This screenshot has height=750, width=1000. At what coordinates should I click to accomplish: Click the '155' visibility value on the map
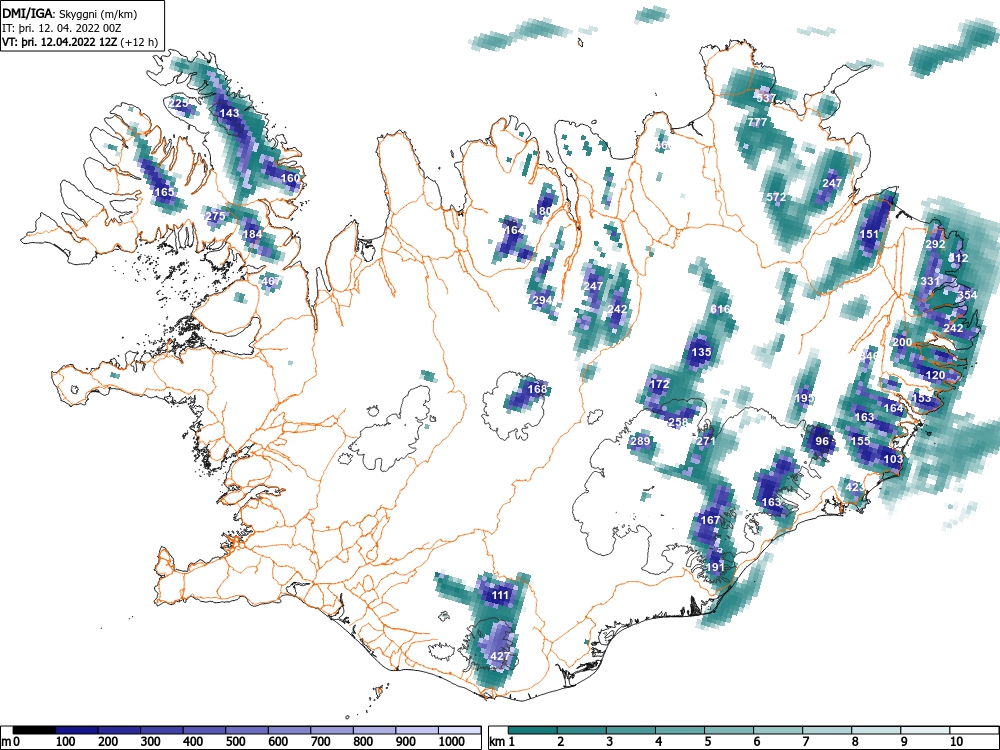[x=860, y=441]
